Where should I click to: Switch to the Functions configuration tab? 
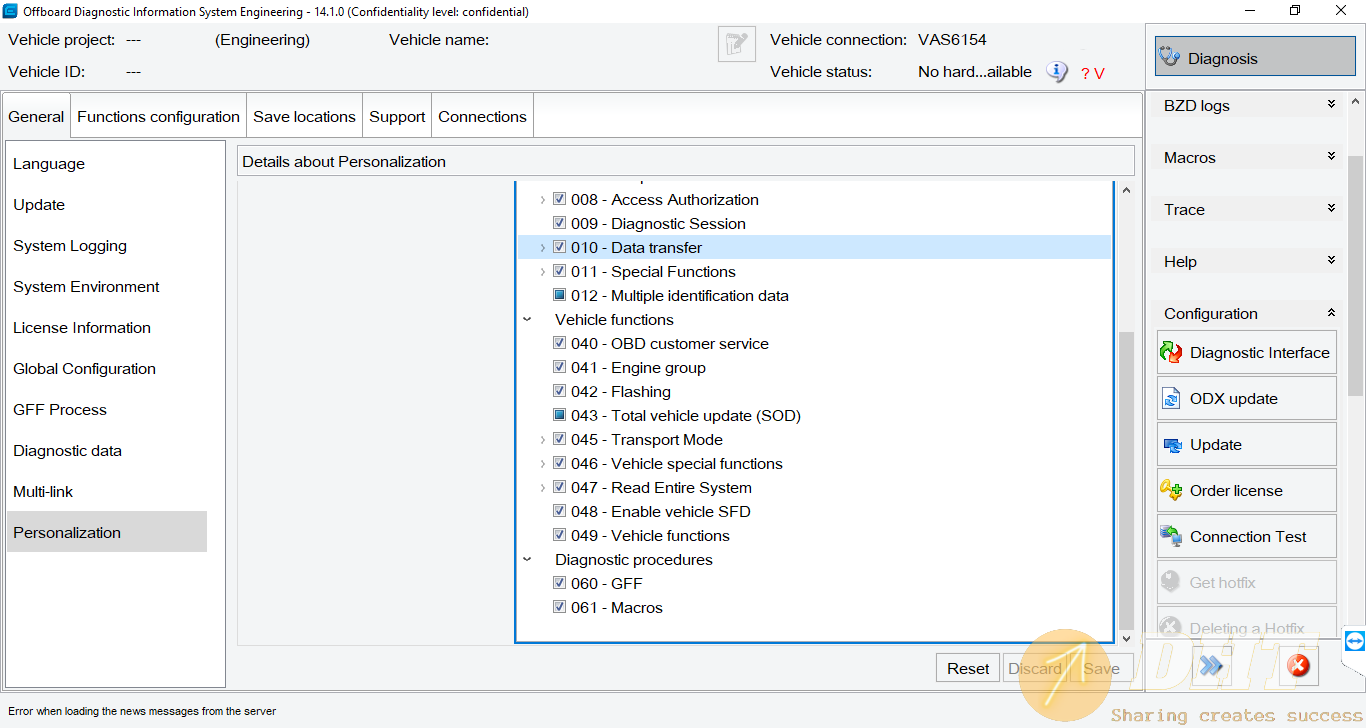coord(158,117)
